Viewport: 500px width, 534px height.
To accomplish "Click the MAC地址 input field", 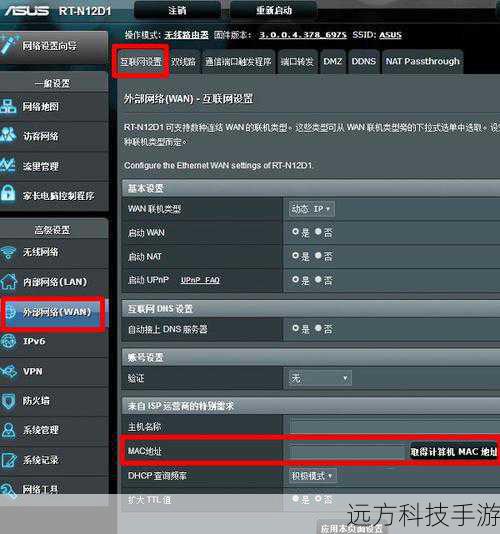I will (x=347, y=452).
